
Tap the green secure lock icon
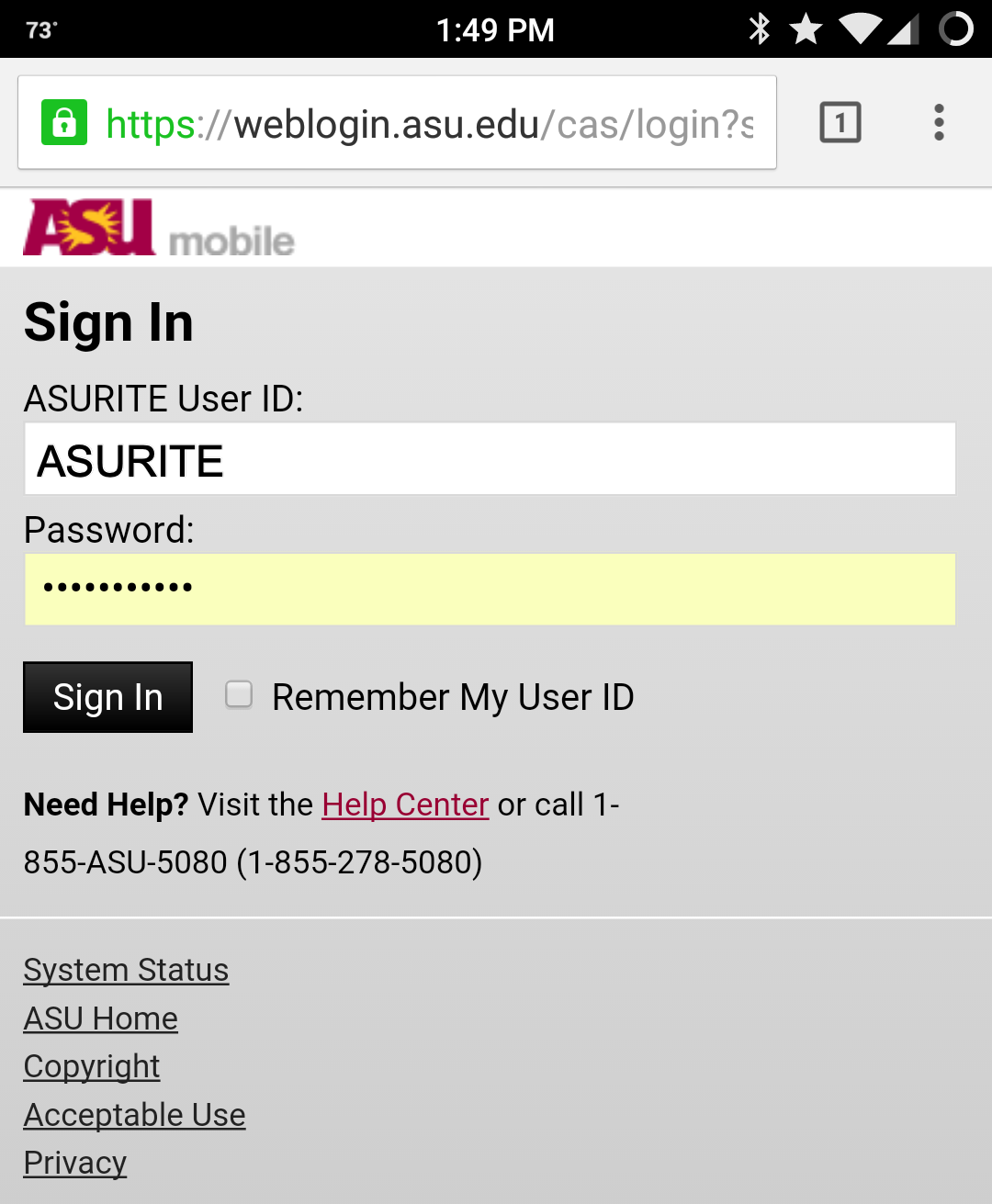pos(64,122)
